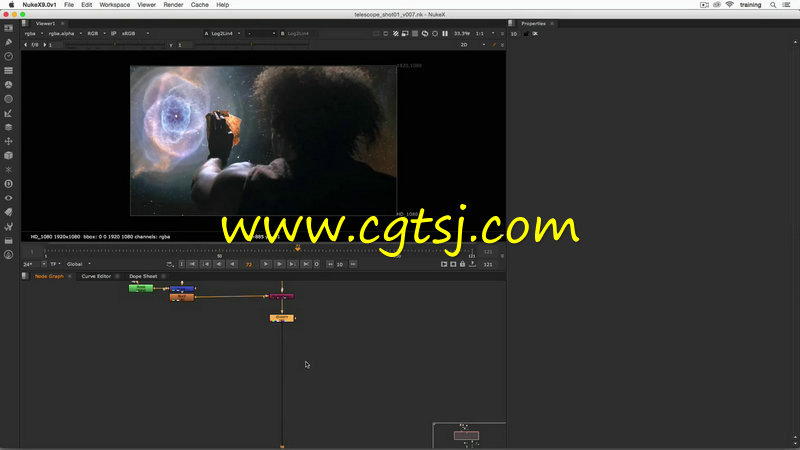Viewport: 800px width, 450px height.
Task: Open the Other nodes toolbar menu
Action: tap(9, 241)
